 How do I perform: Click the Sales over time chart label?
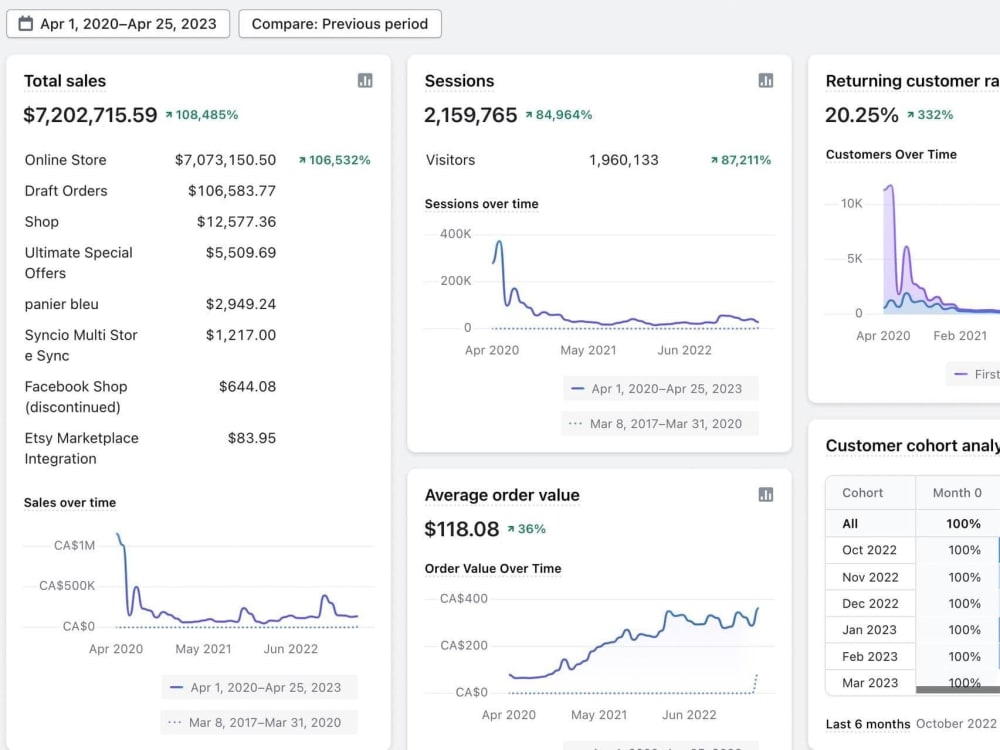(x=70, y=503)
